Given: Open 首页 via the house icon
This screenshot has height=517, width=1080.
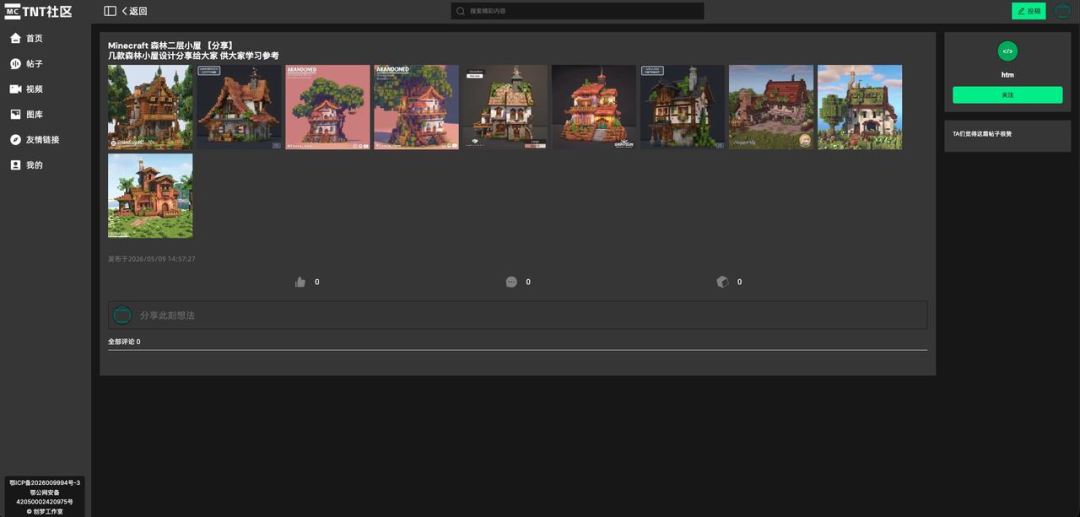Looking at the screenshot, I should tap(15, 38).
